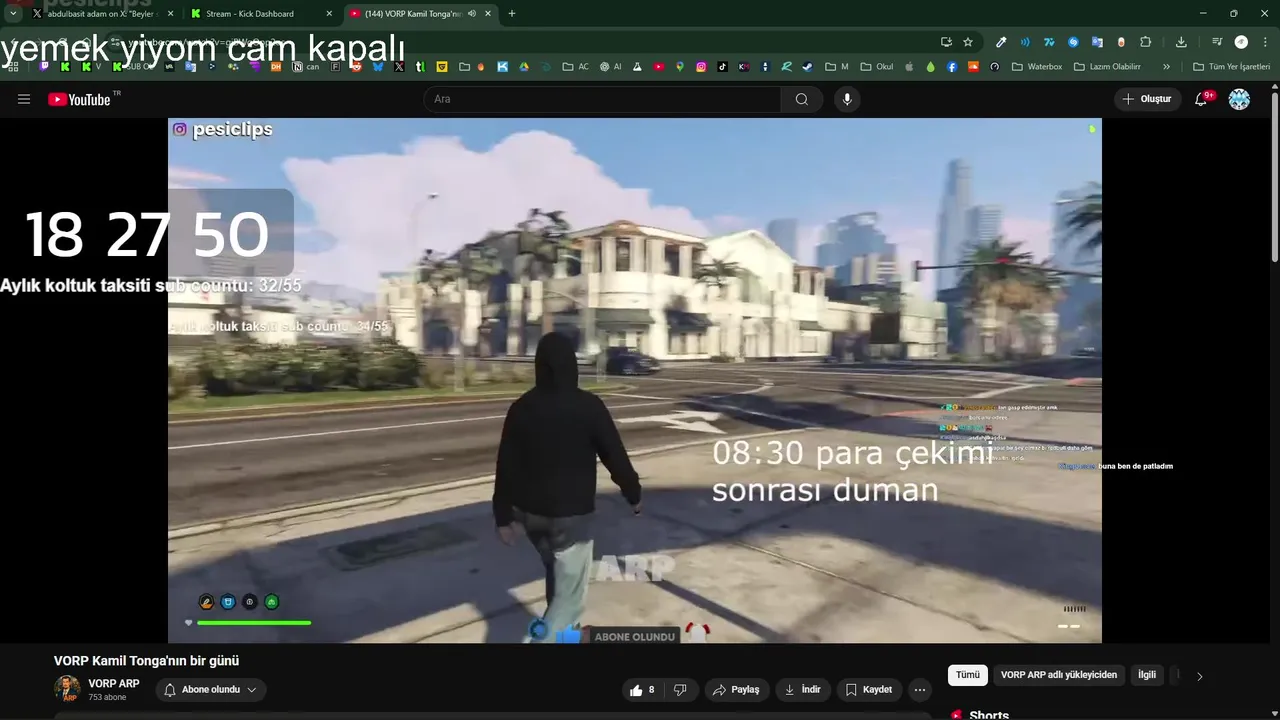Screen dimensions: 1280x720
Task: Click the YouTube search box labeled Ara
Action: [602, 99]
